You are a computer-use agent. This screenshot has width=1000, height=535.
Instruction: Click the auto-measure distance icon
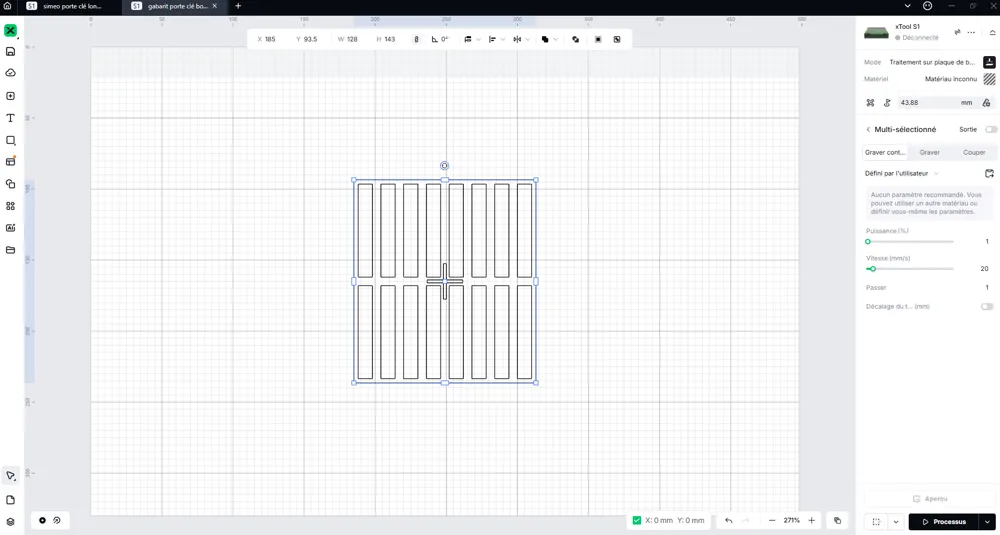[x=871, y=103]
